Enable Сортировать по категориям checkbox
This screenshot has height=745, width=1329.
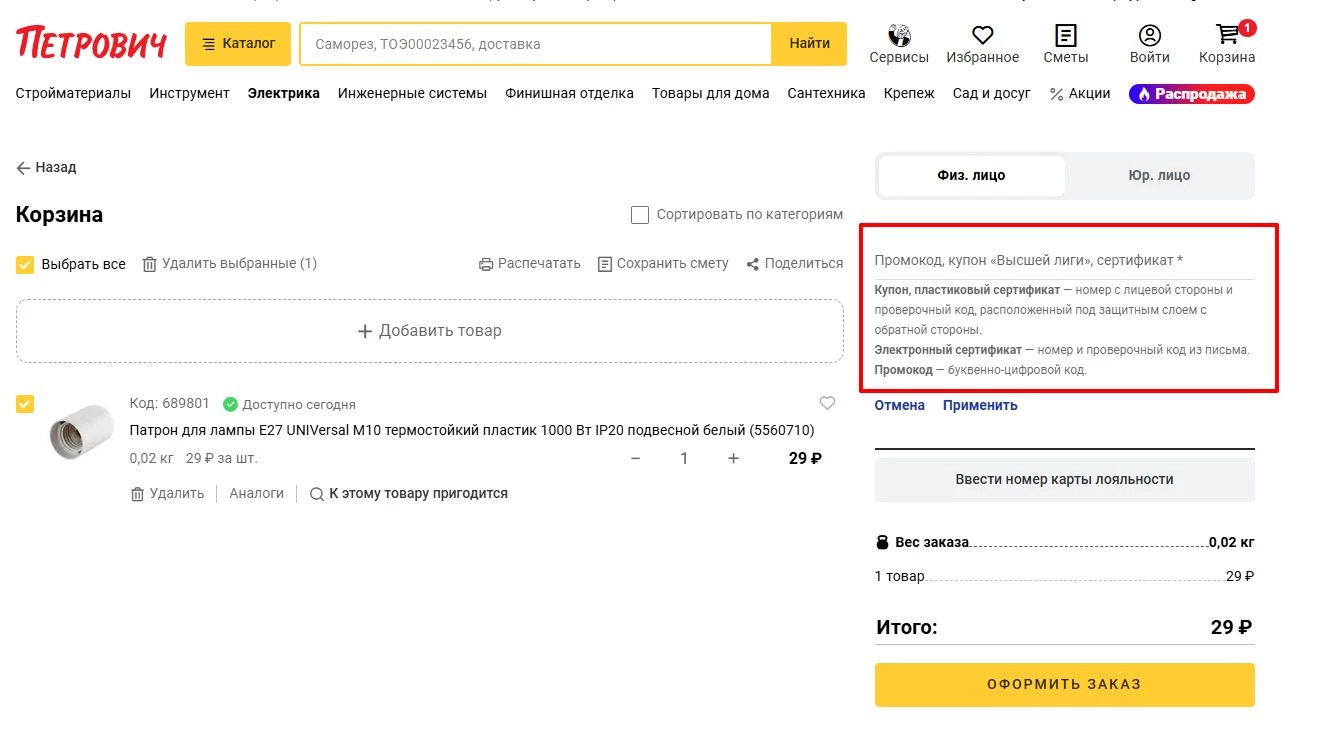pos(640,215)
